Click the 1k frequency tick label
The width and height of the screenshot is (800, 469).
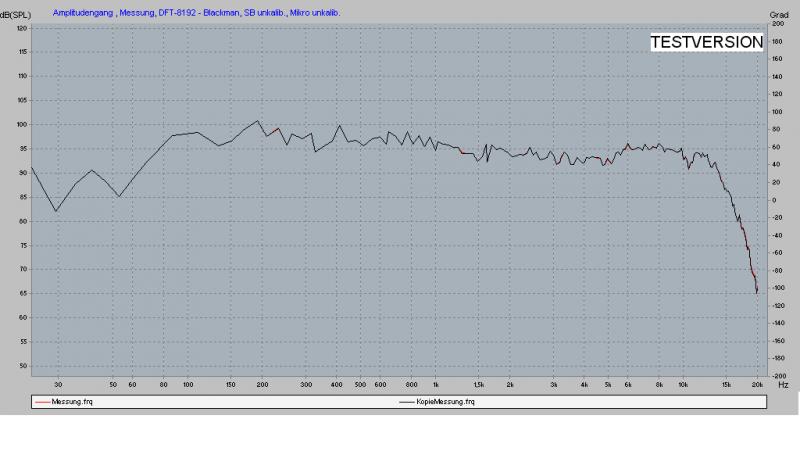436,385
